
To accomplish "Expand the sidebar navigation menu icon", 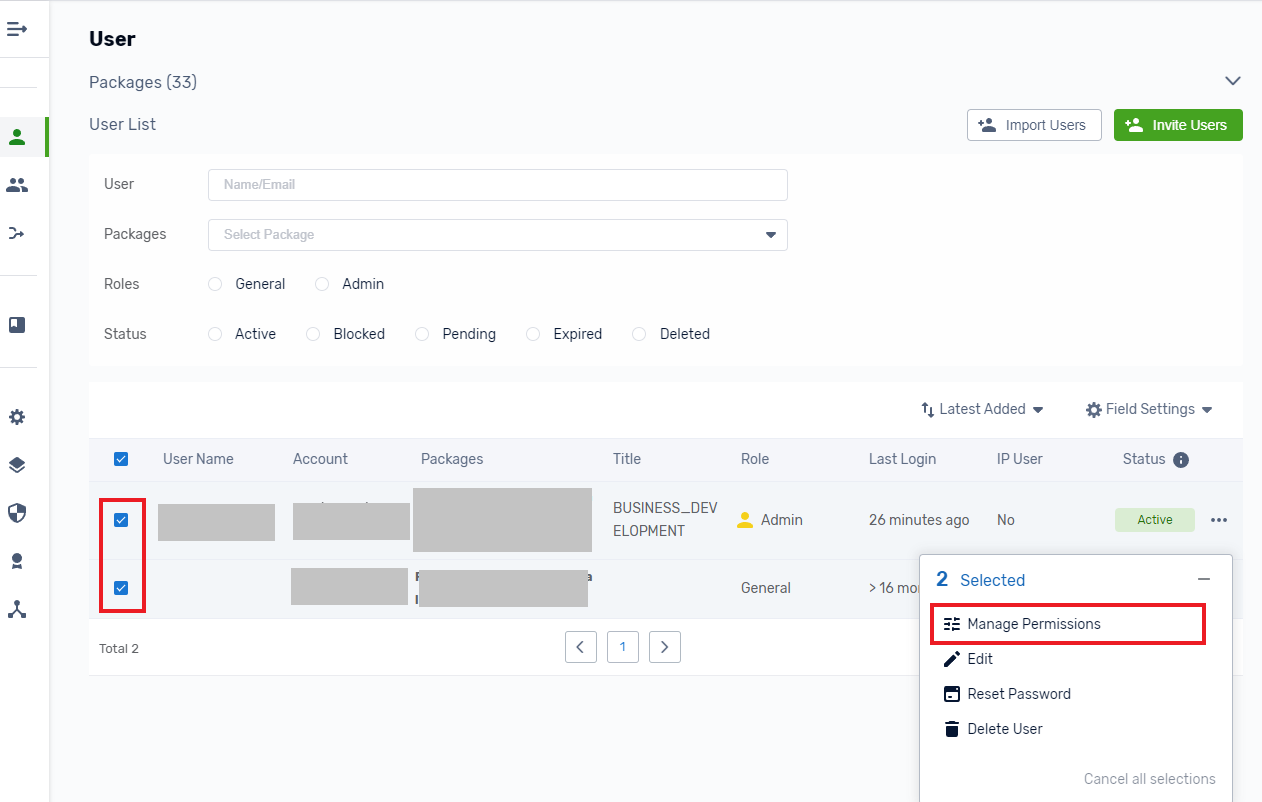I will coord(17,29).
